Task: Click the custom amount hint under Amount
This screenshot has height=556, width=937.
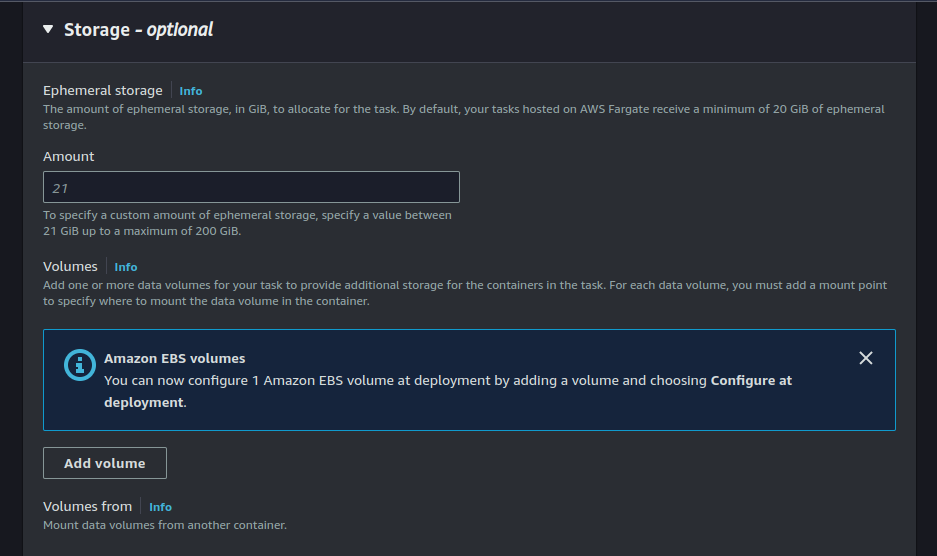Action: (247, 223)
